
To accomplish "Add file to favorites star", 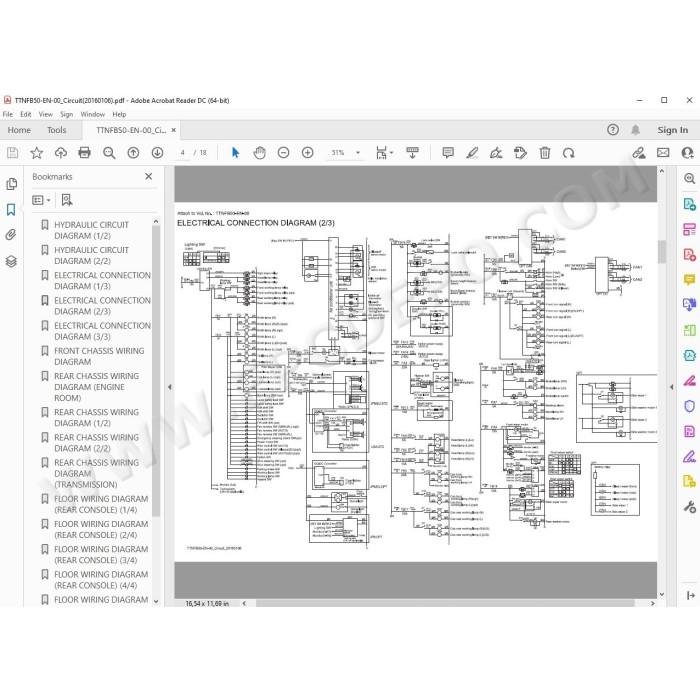I will coord(37,153).
